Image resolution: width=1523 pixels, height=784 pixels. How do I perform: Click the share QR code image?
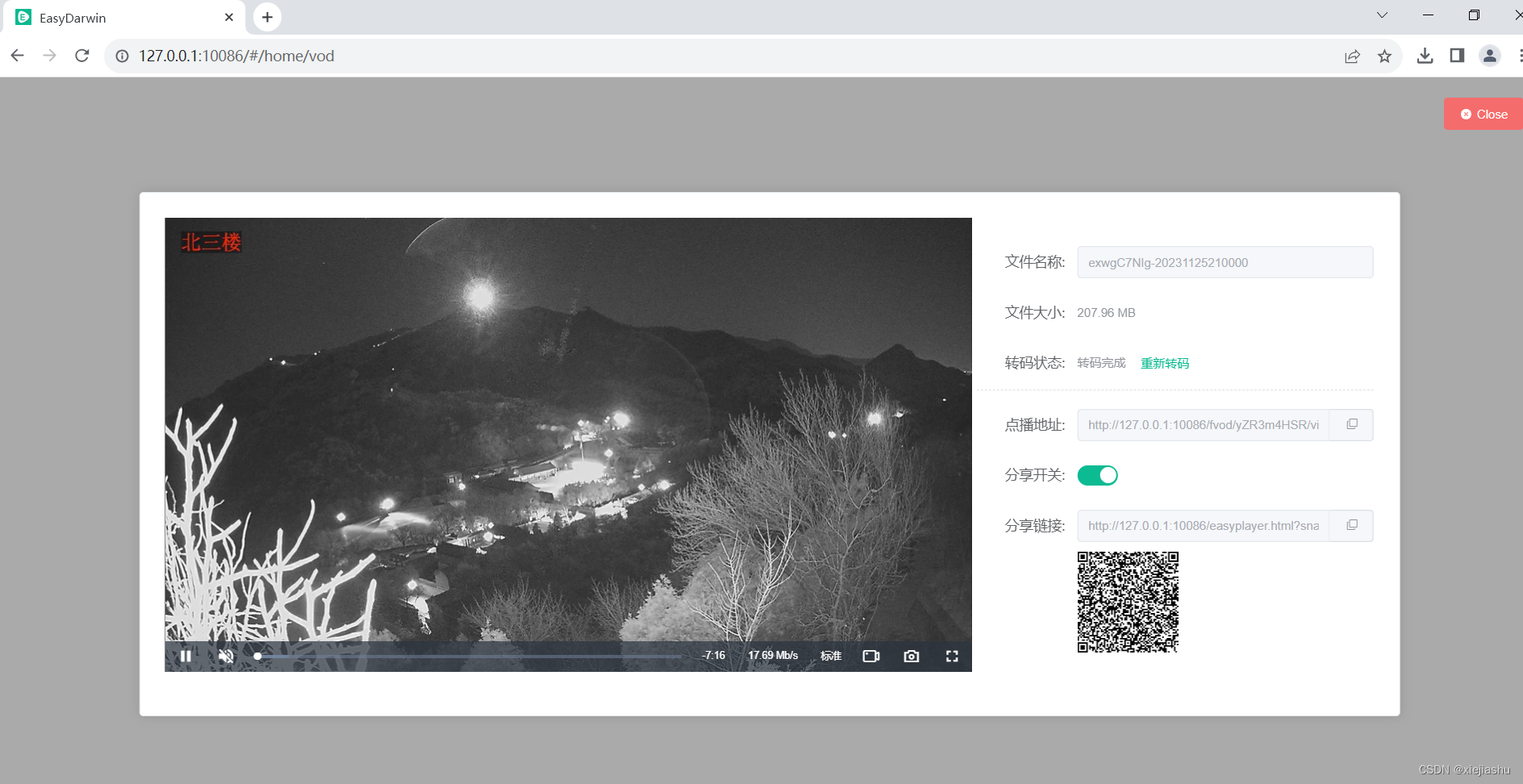coord(1127,602)
